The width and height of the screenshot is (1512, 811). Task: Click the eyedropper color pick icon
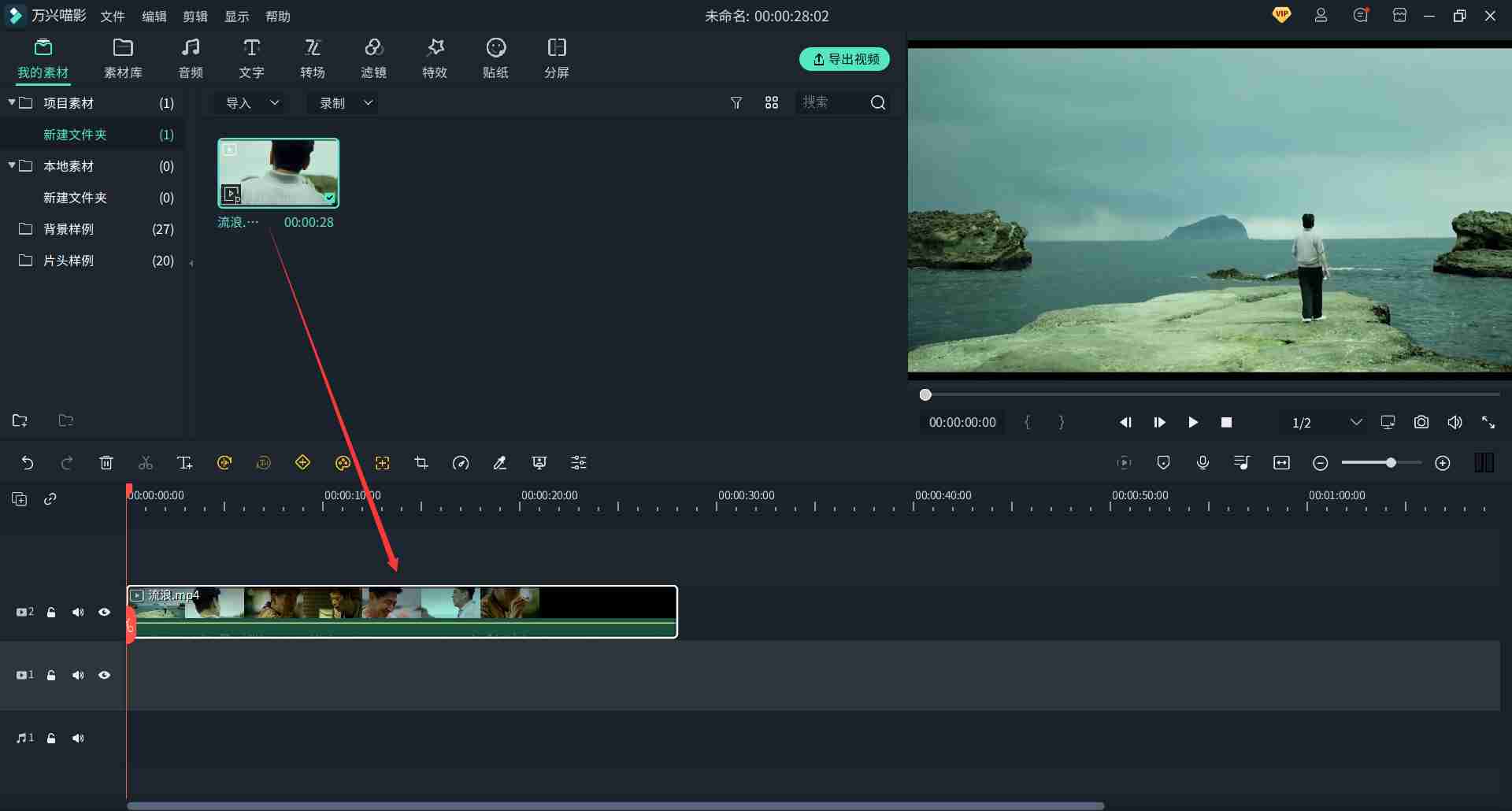[x=500, y=463]
